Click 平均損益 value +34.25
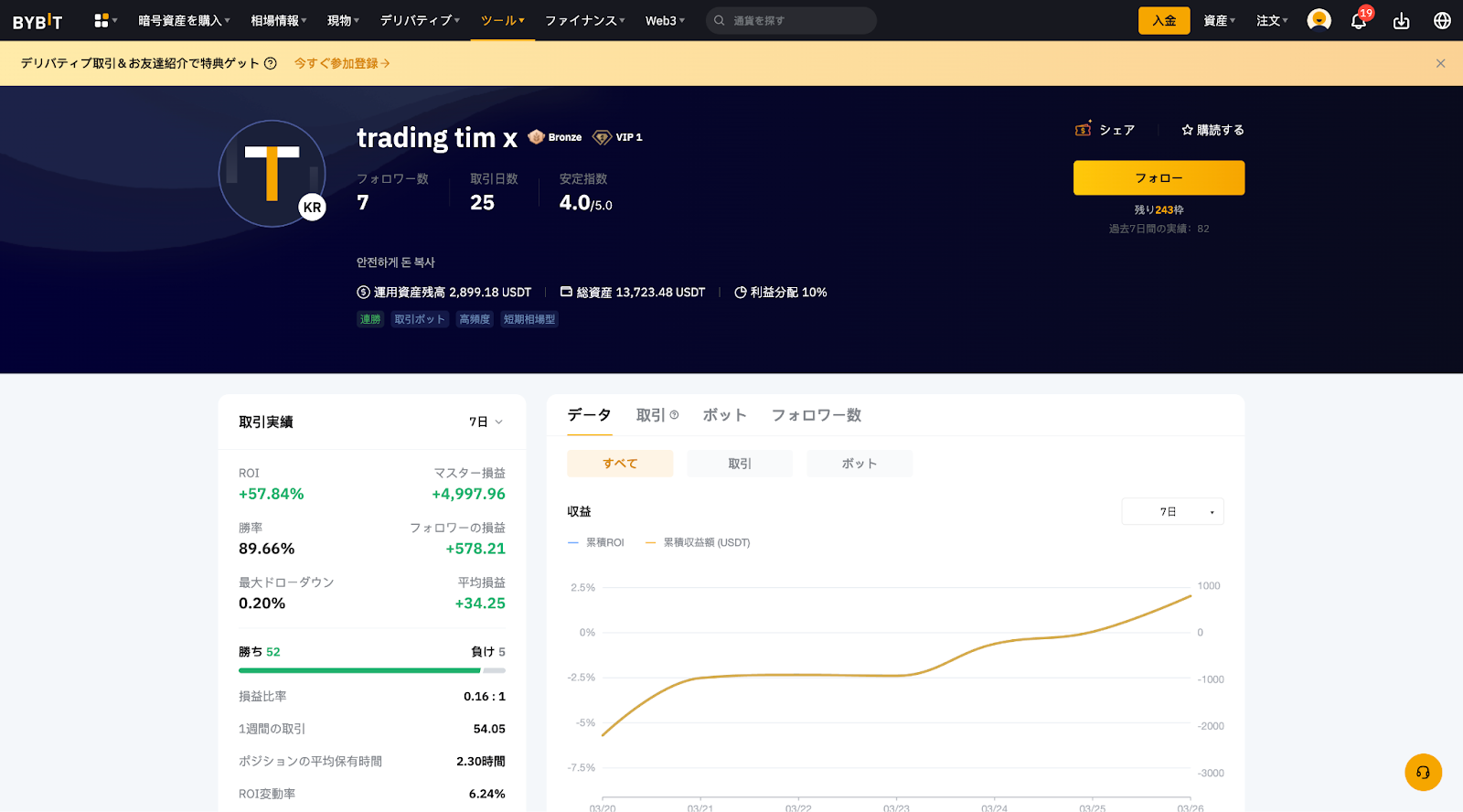This screenshot has height=812, width=1463. click(x=480, y=604)
